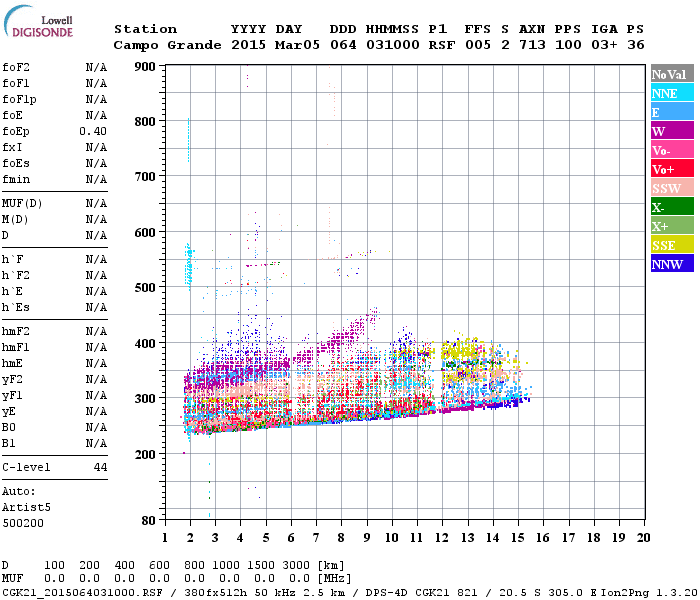Select the NNE cyan legend swatch
This screenshot has height=600, width=700.
click(672, 93)
